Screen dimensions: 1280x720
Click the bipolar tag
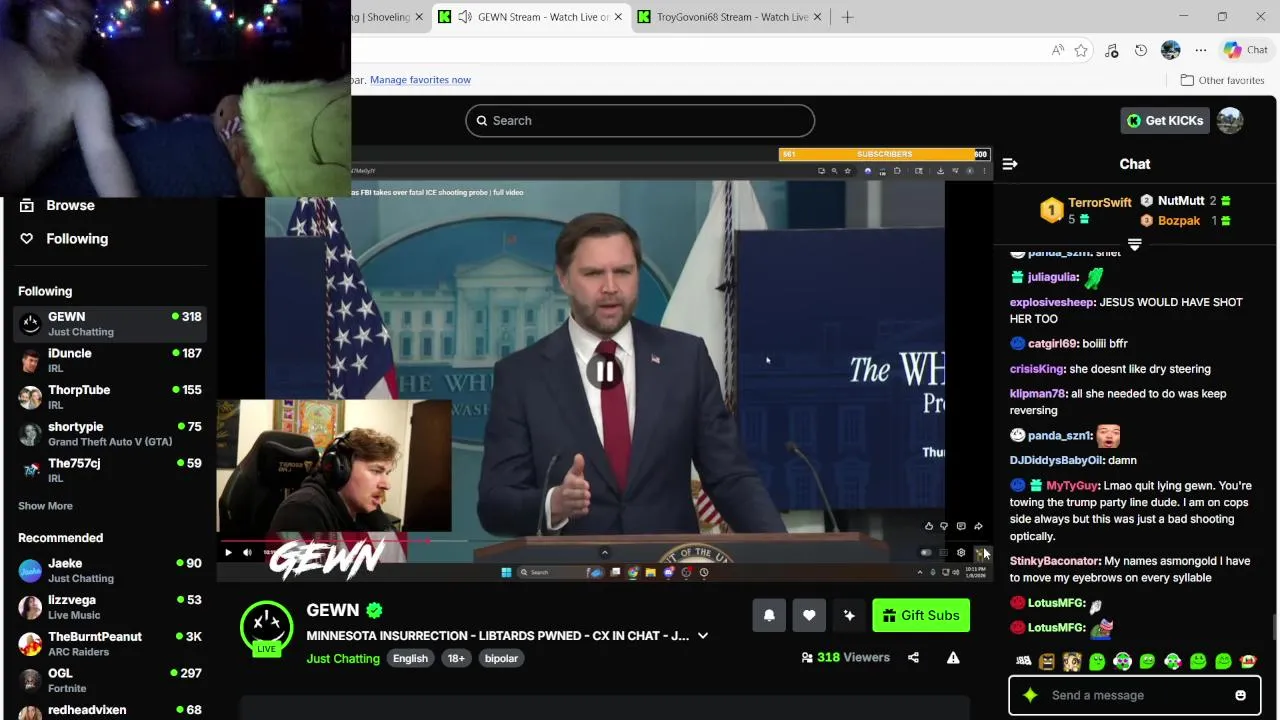(501, 658)
